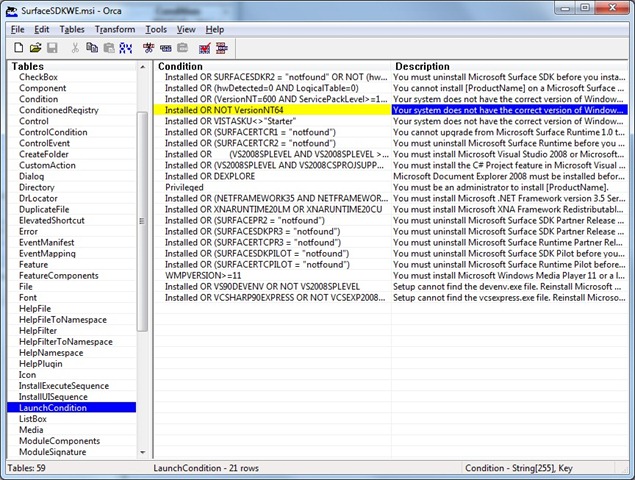Image resolution: width=635 pixels, height=480 pixels.
Task: Open the Tools menu
Action: (x=156, y=30)
